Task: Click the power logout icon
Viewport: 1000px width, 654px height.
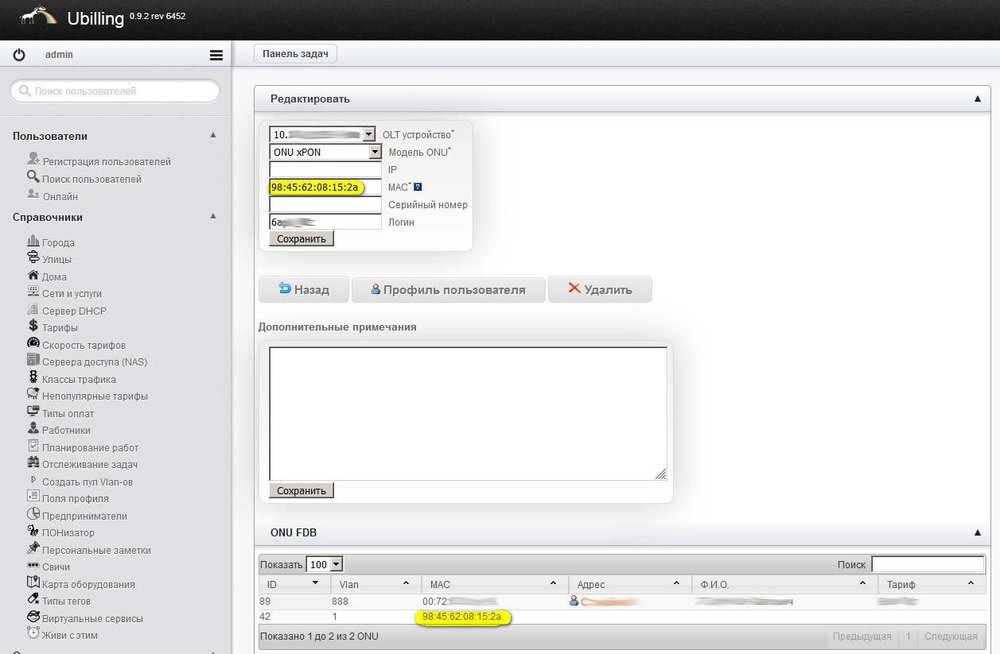Action: pyautogui.click(x=19, y=55)
